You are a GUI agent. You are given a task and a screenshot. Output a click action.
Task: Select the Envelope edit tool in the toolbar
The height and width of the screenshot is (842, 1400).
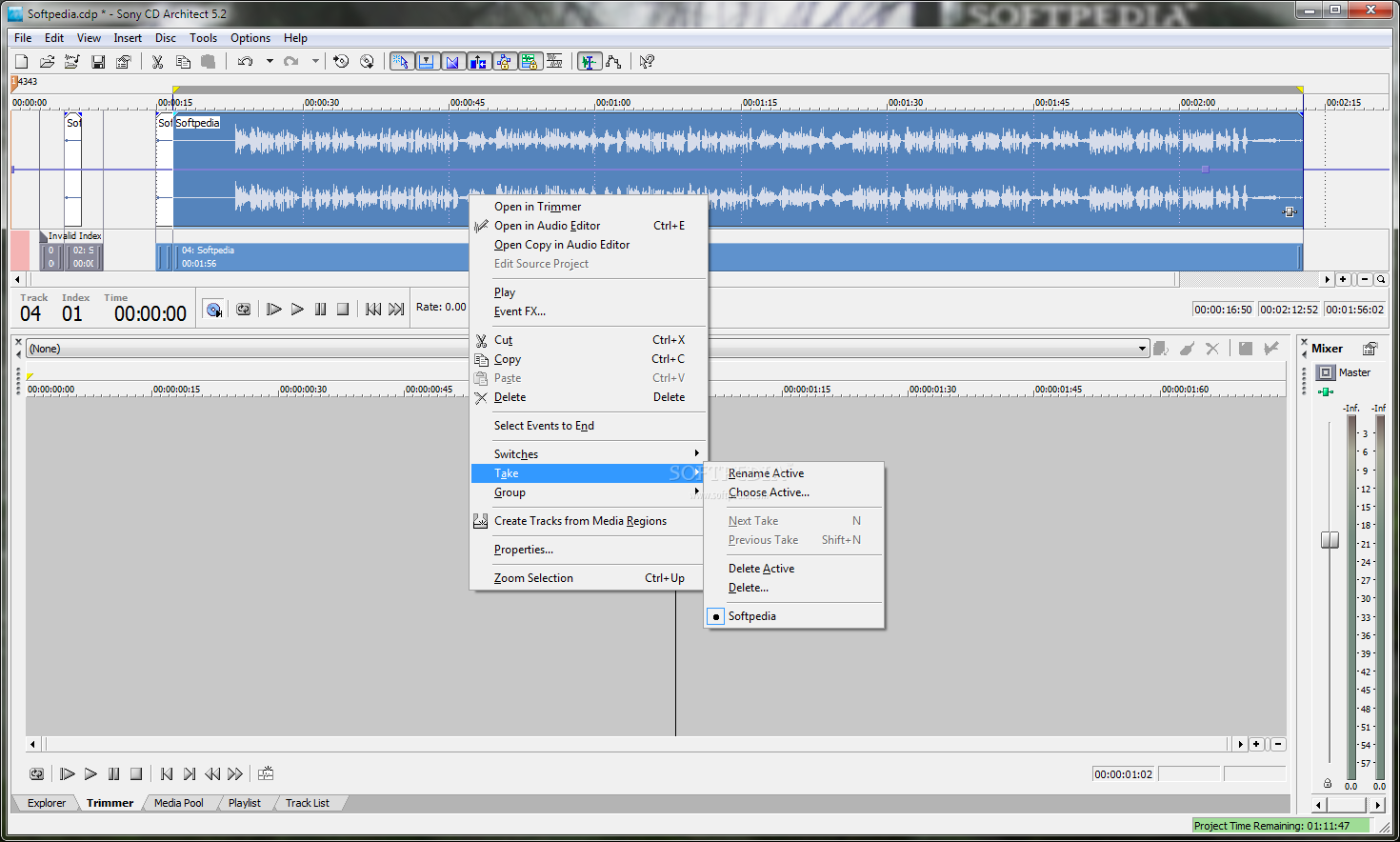click(614, 62)
